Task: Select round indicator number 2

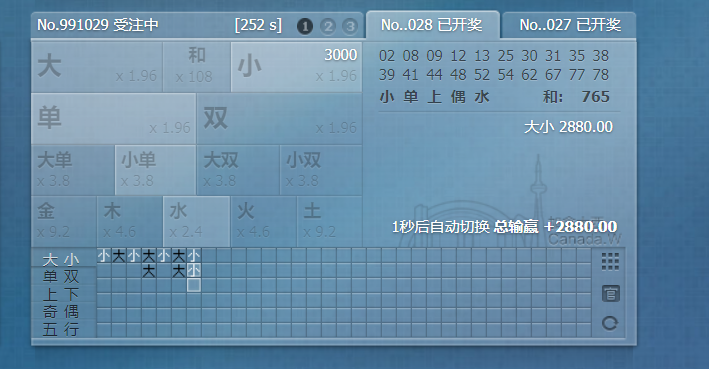Action: [x=328, y=26]
